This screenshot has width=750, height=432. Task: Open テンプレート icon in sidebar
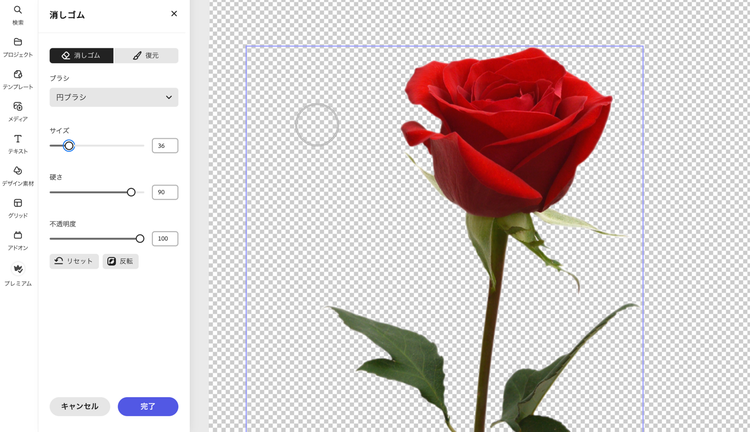(x=18, y=74)
